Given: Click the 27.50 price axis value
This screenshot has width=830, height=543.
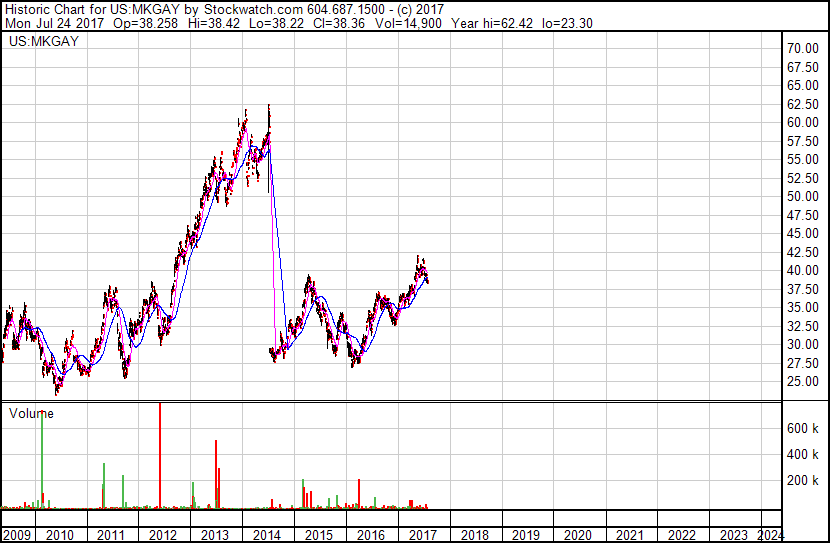Looking at the screenshot, I should [x=803, y=364].
